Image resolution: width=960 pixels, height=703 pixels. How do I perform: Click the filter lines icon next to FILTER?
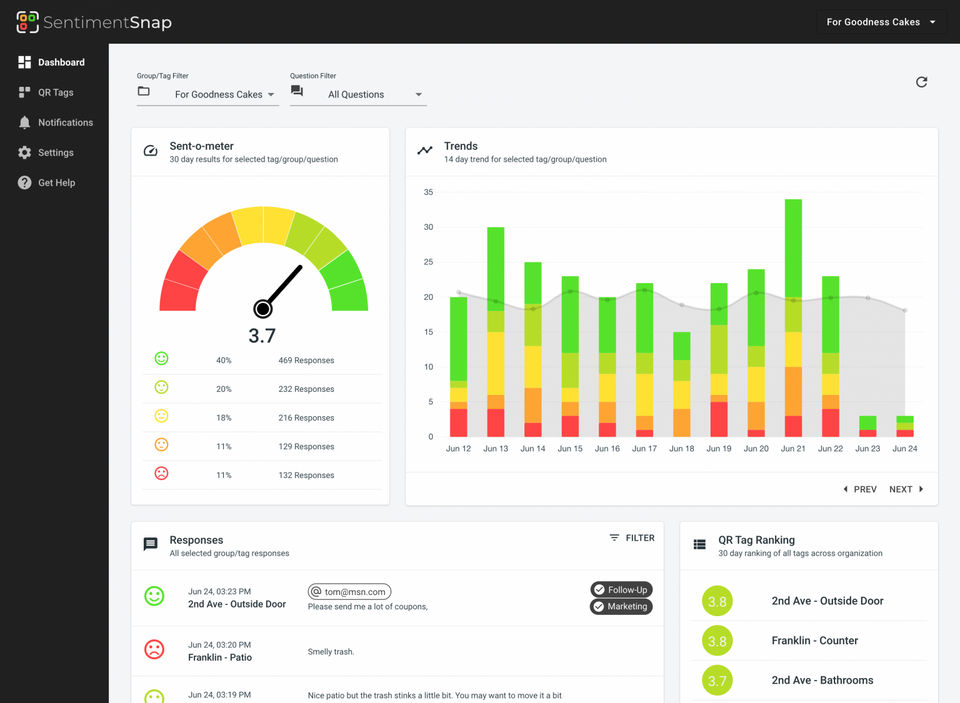(x=614, y=538)
